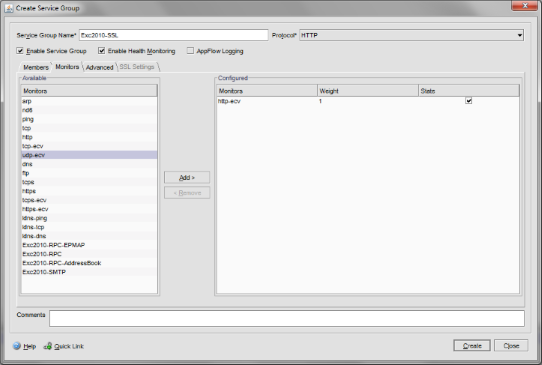Open the Quick Link link
This screenshot has width=542, height=365.
(x=69, y=346)
